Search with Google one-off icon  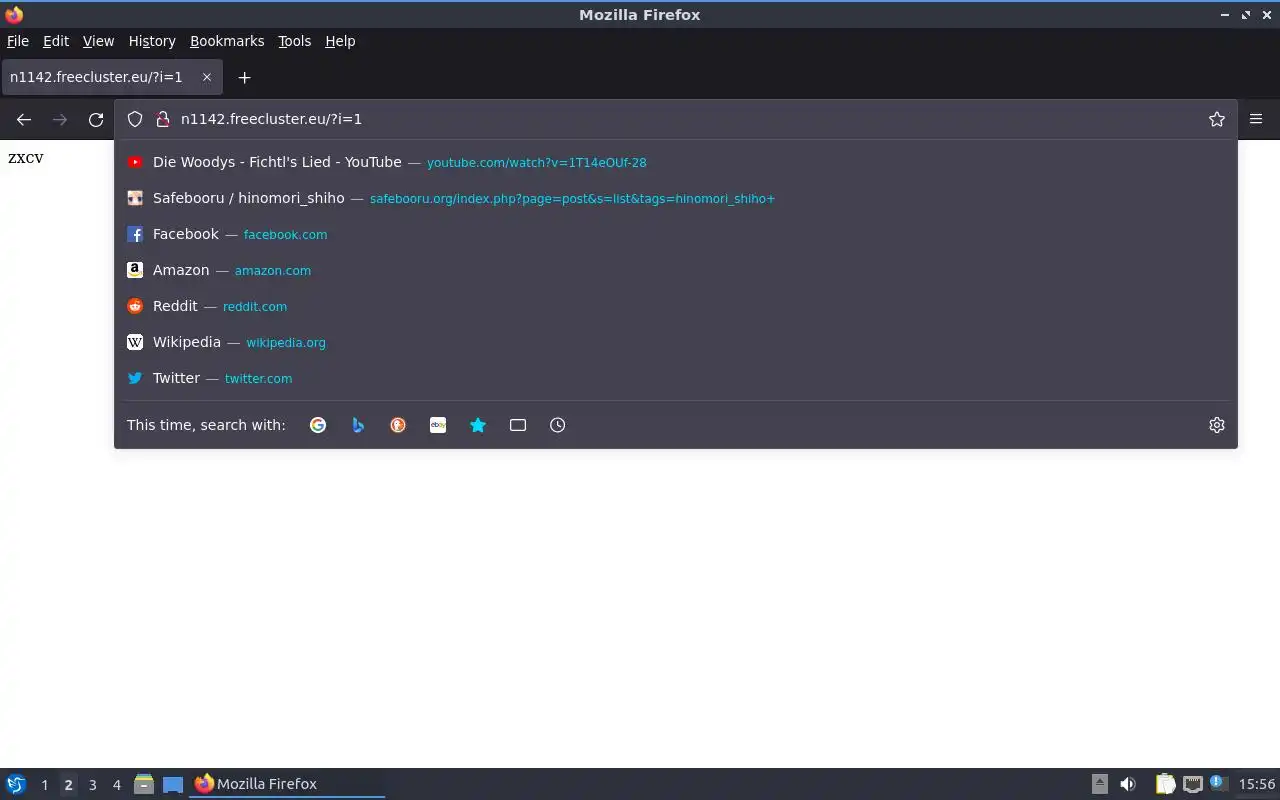point(318,425)
